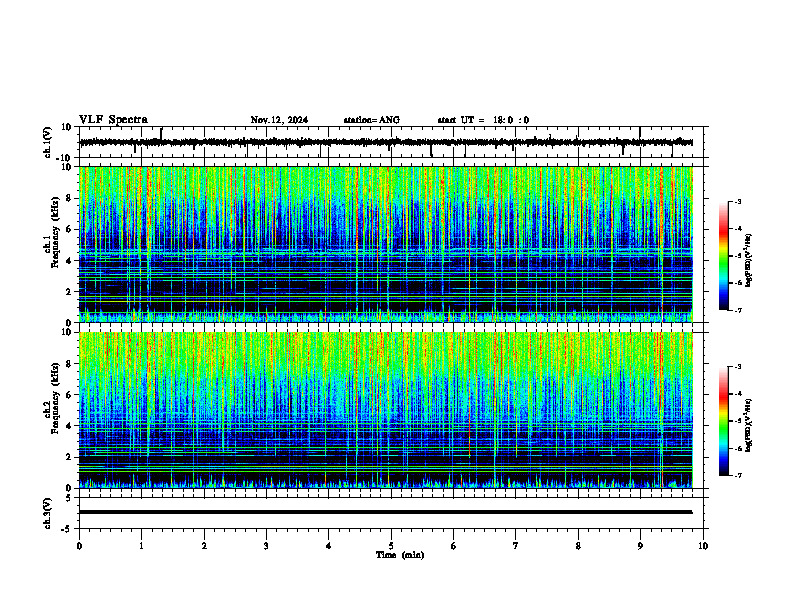Click the ch.2 spectrogram color scale bar
Image resolution: width=792 pixels, height=612 pixels.
[x=723, y=421]
